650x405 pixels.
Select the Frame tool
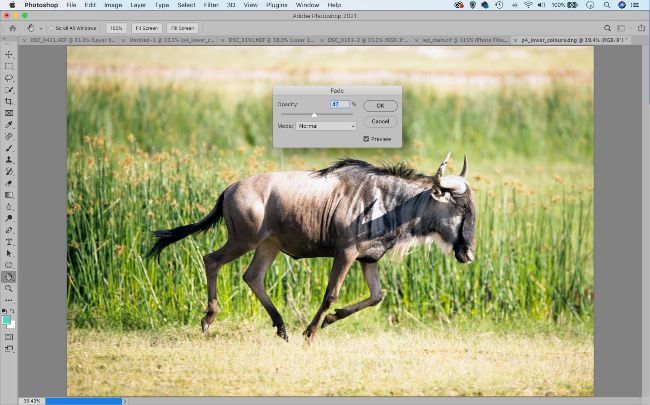[x=9, y=113]
